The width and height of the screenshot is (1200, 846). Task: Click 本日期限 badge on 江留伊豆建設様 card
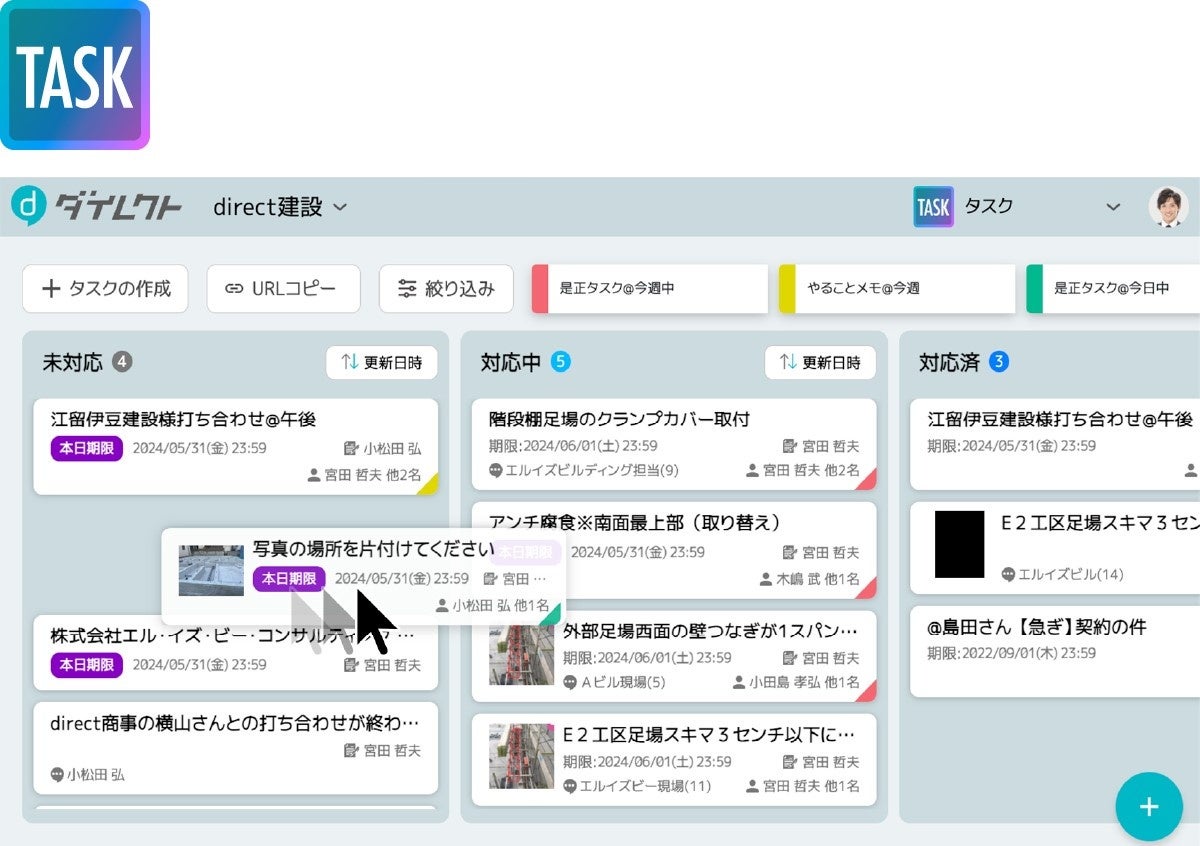[86, 448]
